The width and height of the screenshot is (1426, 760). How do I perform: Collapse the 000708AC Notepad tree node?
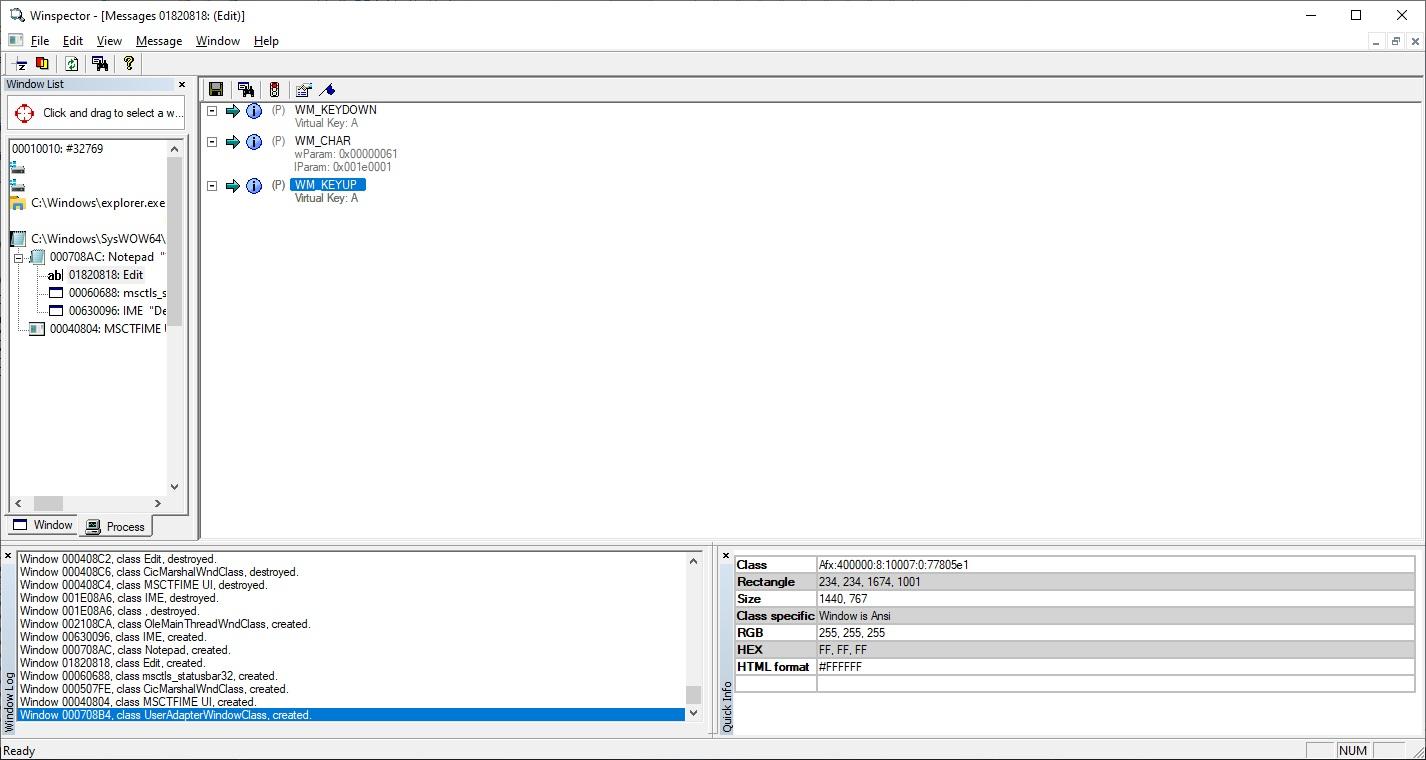(x=18, y=258)
